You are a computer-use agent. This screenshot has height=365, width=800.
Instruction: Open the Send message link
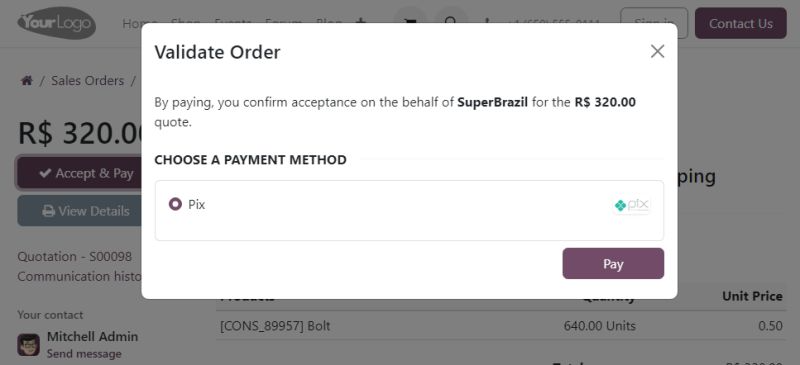point(84,354)
